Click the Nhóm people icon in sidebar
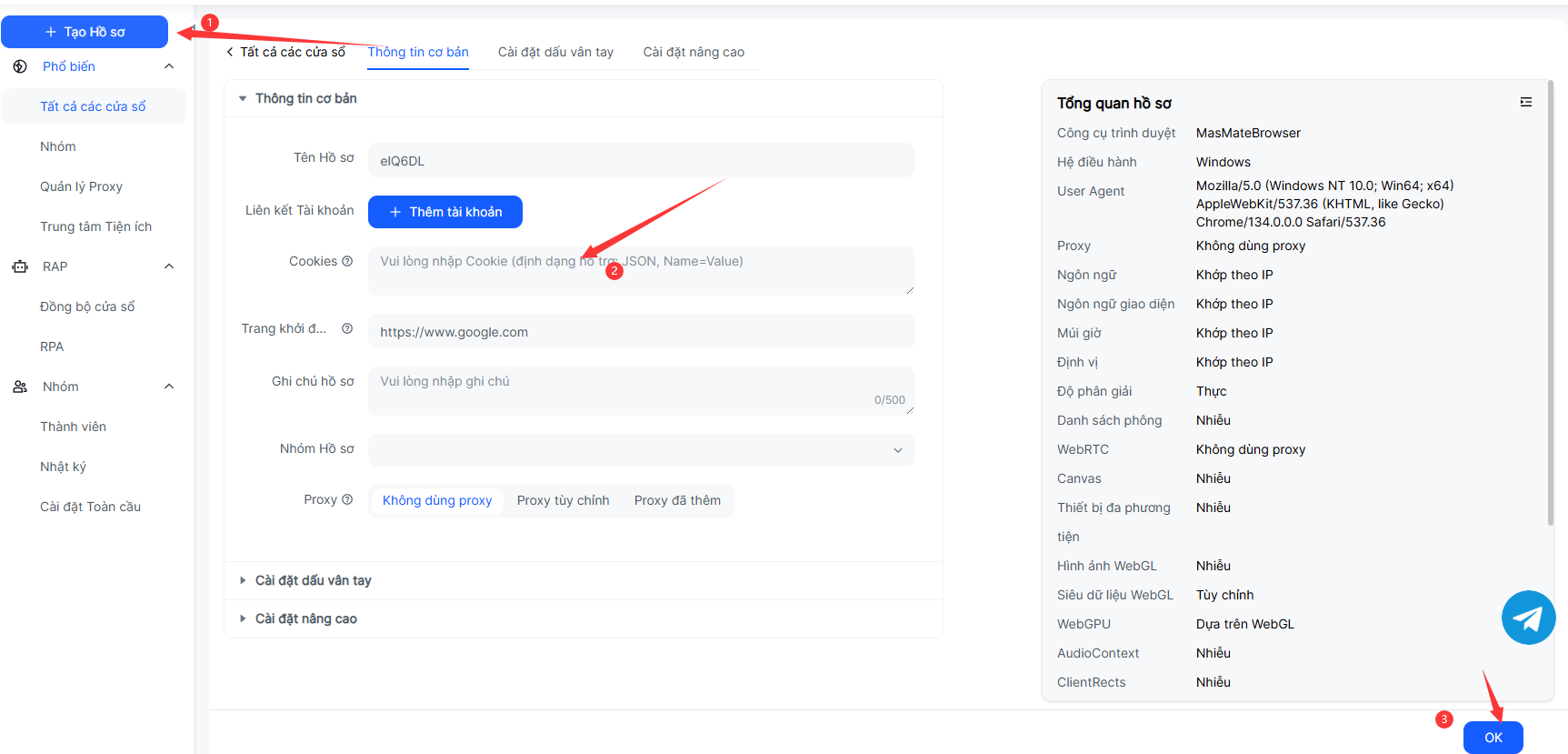The width and height of the screenshot is (1568, 754). click(20, 387)
